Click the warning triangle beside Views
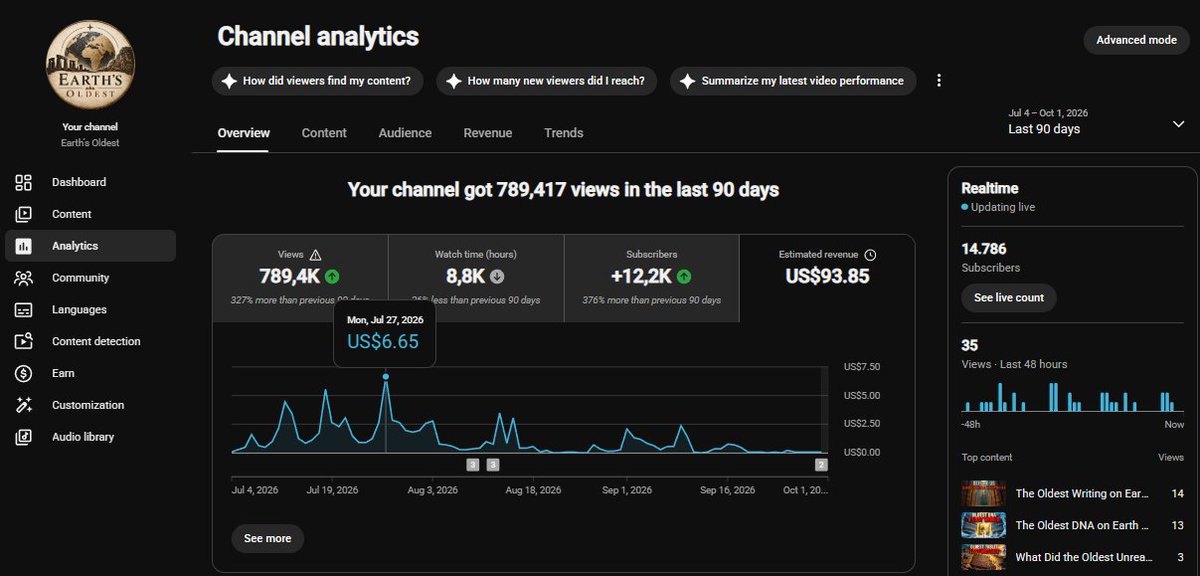 316,255
